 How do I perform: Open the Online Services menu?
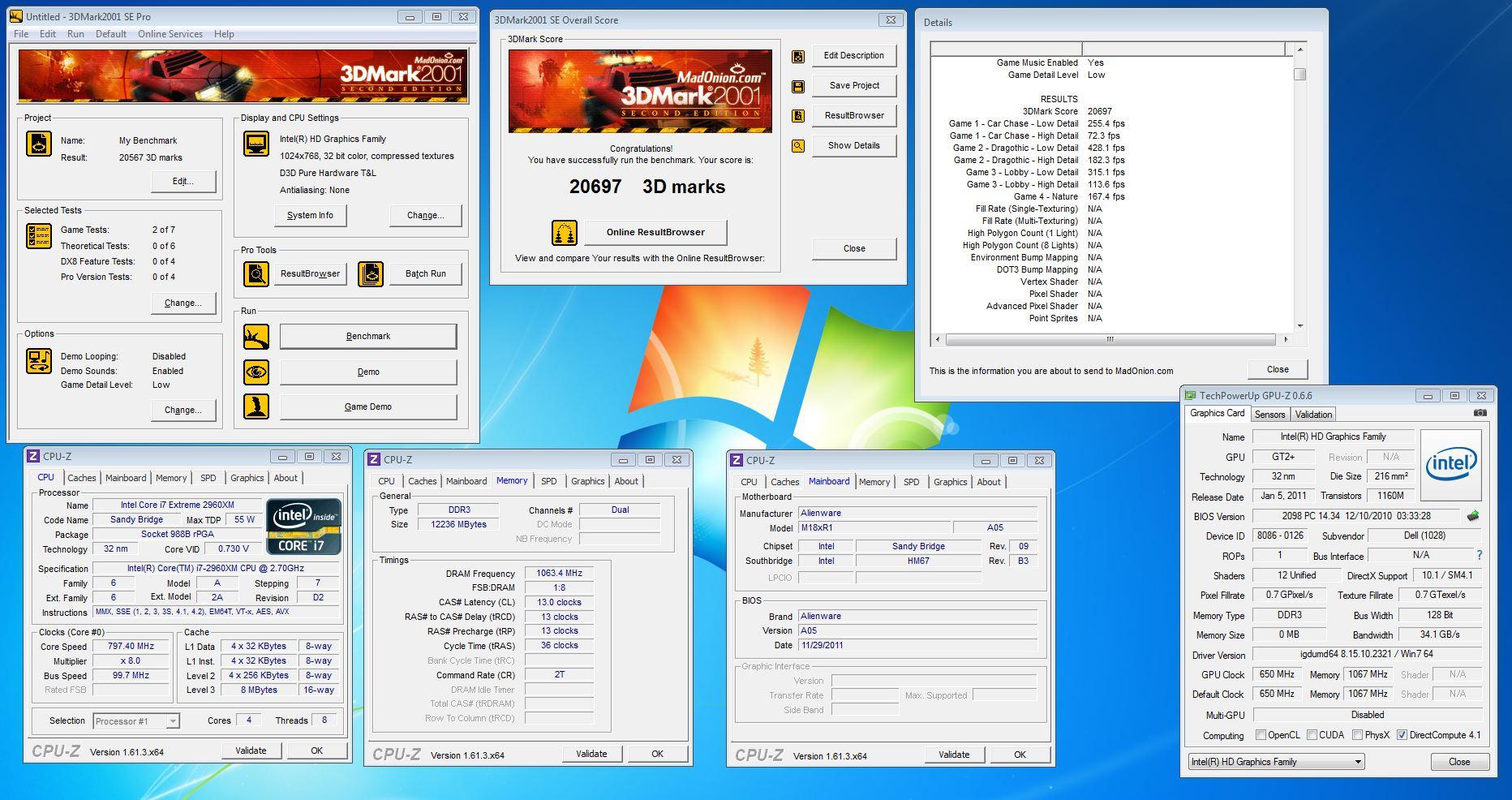170,34
